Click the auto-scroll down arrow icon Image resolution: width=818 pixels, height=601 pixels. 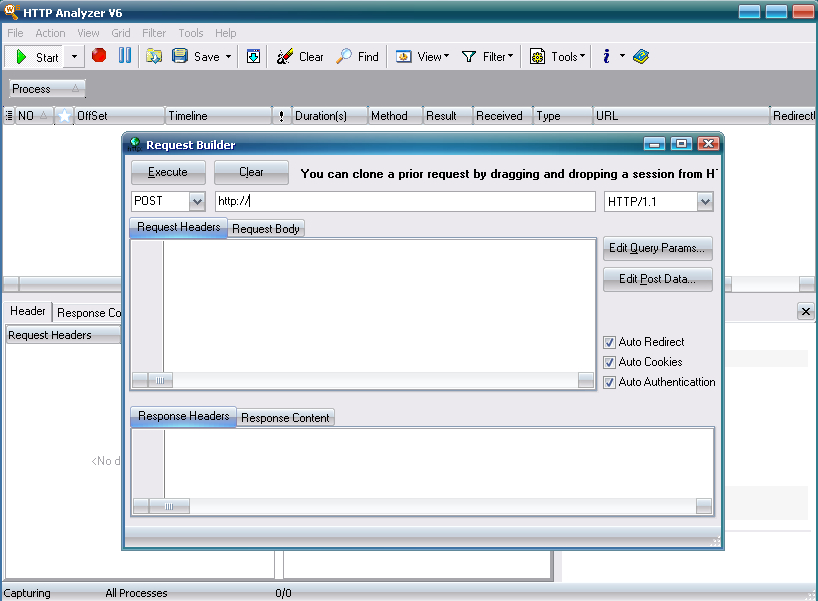click(254, 56)
